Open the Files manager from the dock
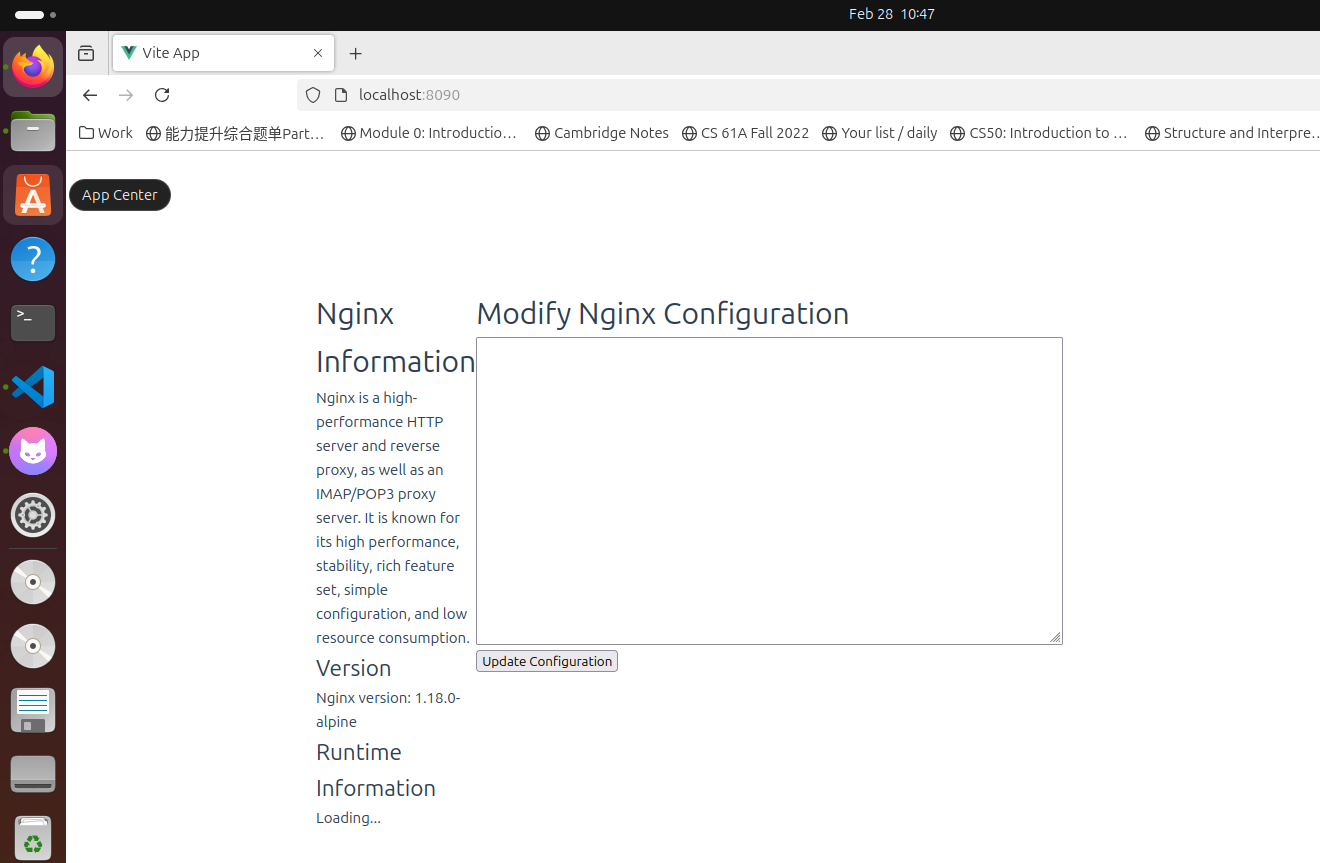 [x=33, y=131]
